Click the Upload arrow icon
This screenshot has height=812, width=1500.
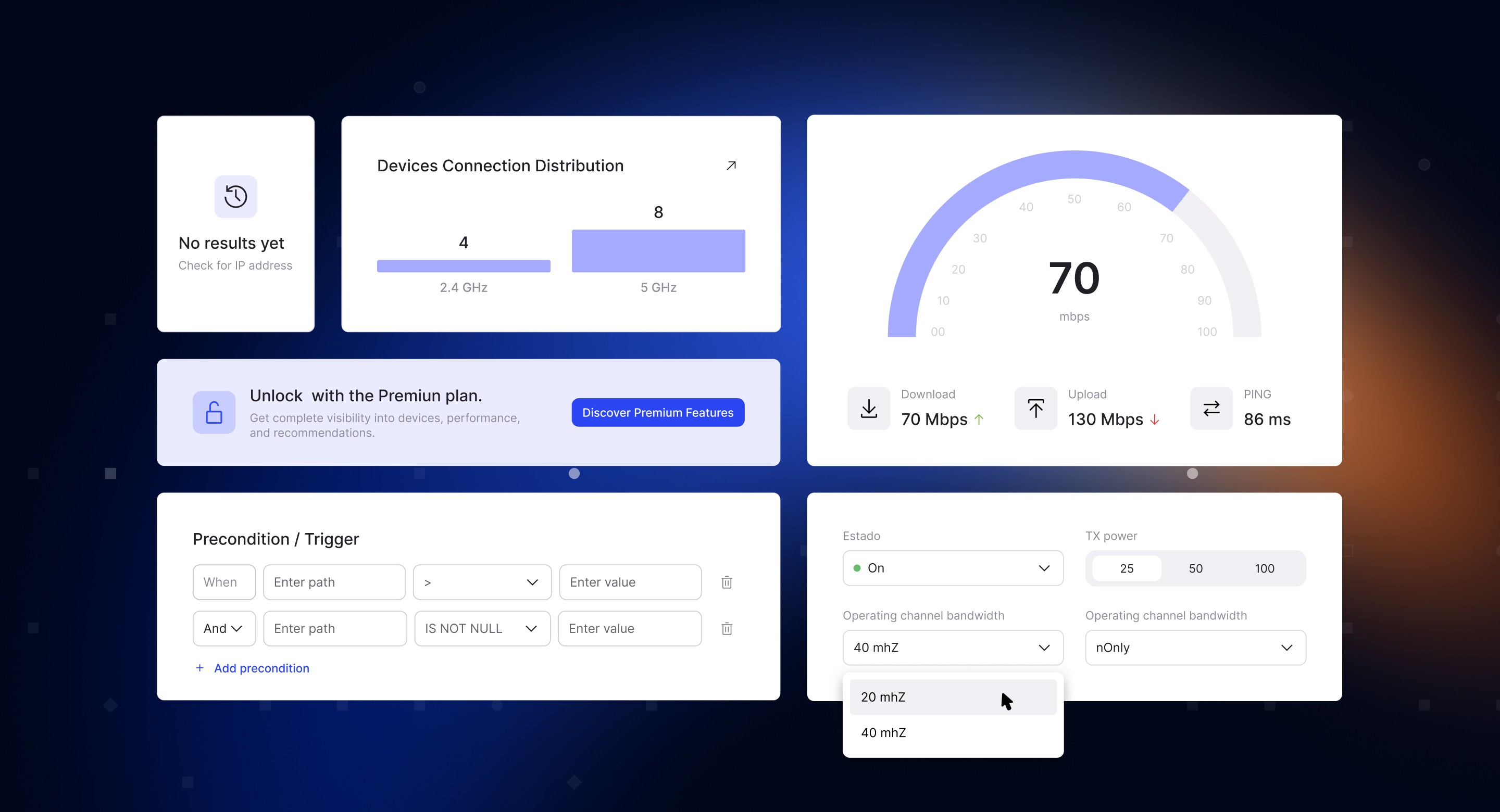[1035, 408]
